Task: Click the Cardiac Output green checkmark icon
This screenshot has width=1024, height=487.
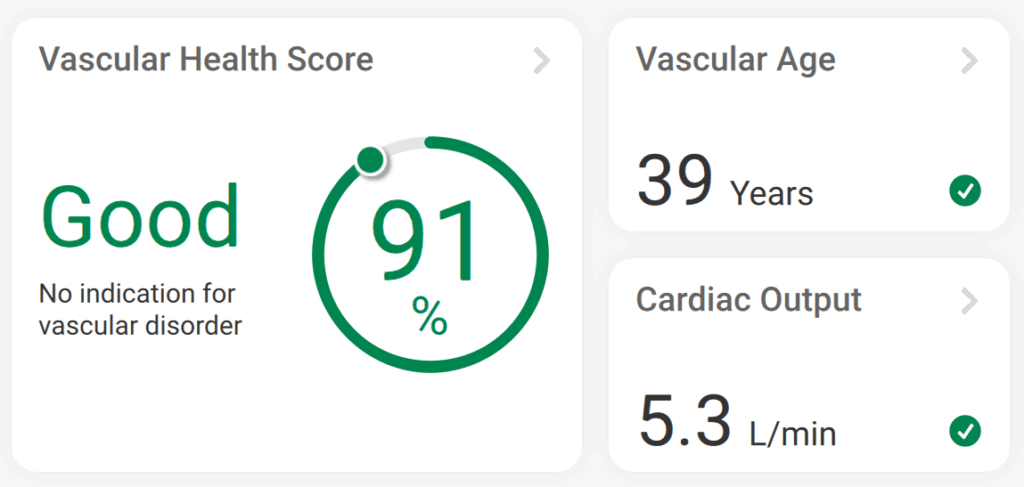Action: [965, 431]
